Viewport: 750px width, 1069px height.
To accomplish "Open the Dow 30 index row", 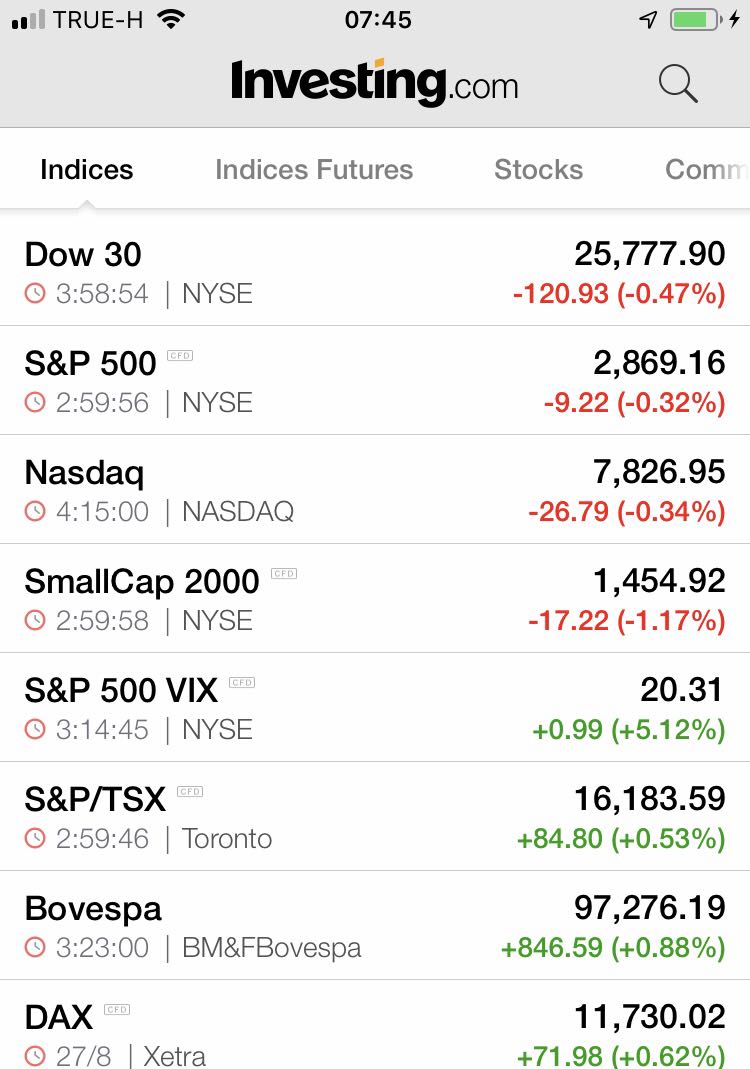I will tap(375, 271).
